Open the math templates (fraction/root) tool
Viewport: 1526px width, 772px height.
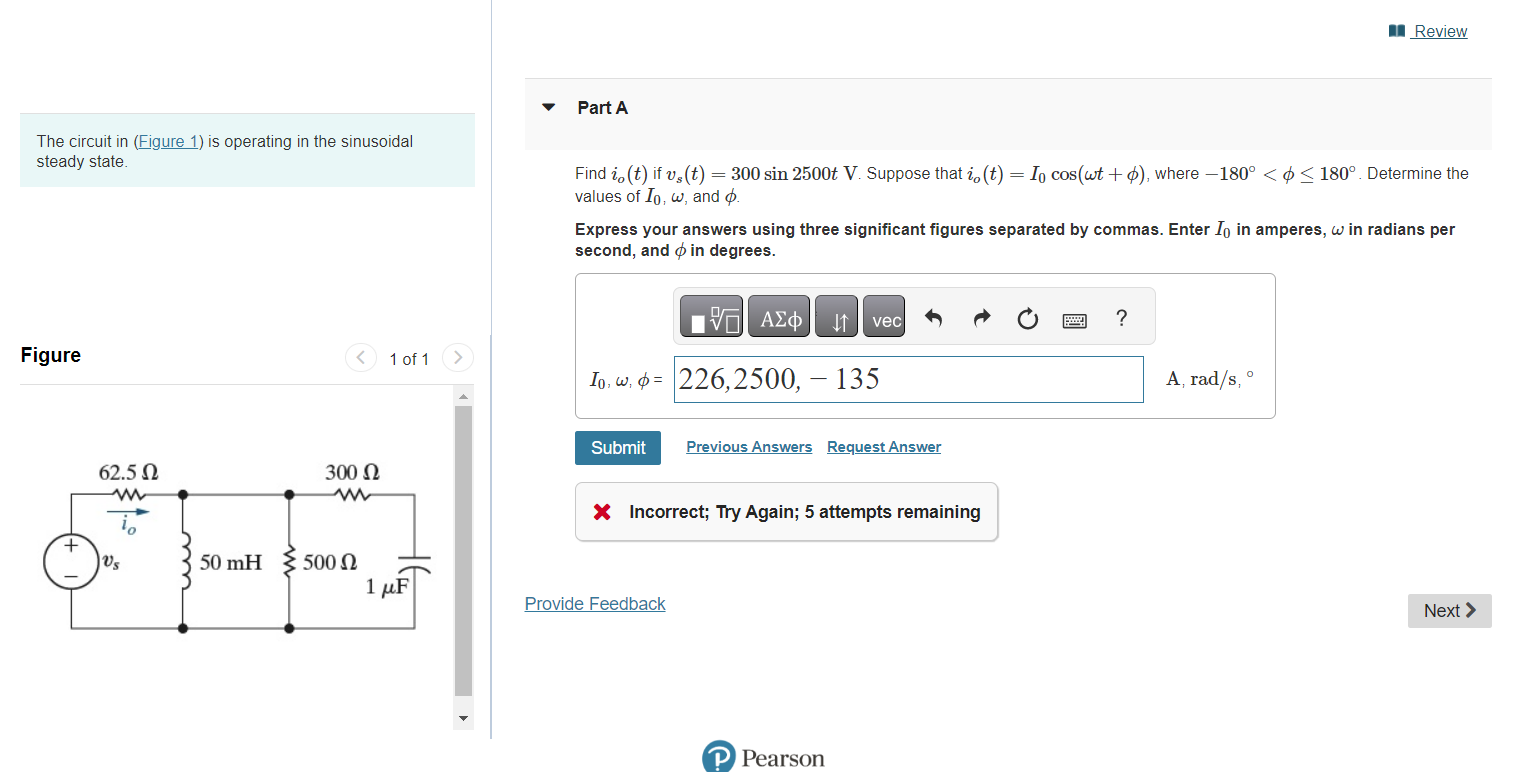[x=711, y=316]
